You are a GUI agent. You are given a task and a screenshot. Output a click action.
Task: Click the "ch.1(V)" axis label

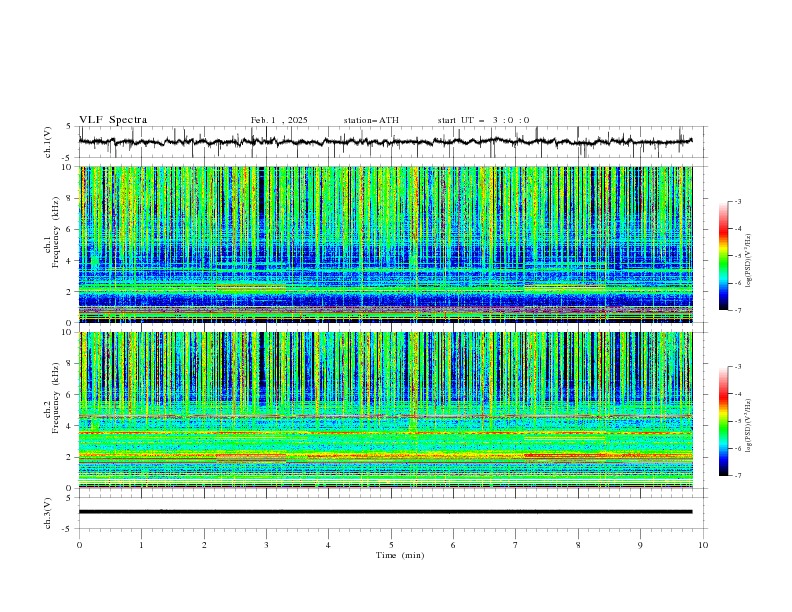48,142
